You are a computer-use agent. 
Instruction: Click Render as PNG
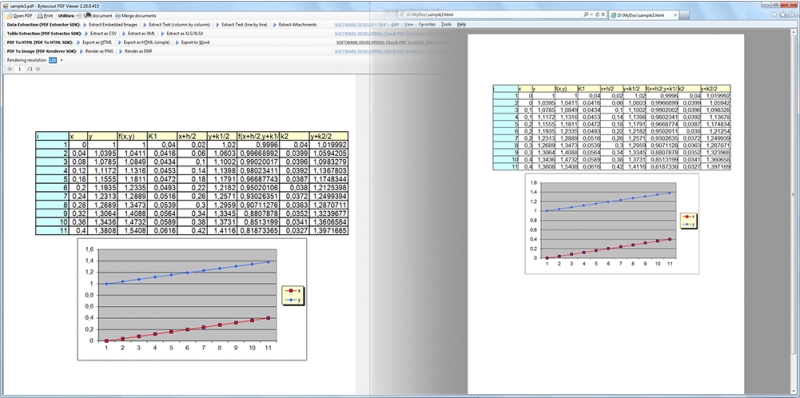tap(96, 52)
